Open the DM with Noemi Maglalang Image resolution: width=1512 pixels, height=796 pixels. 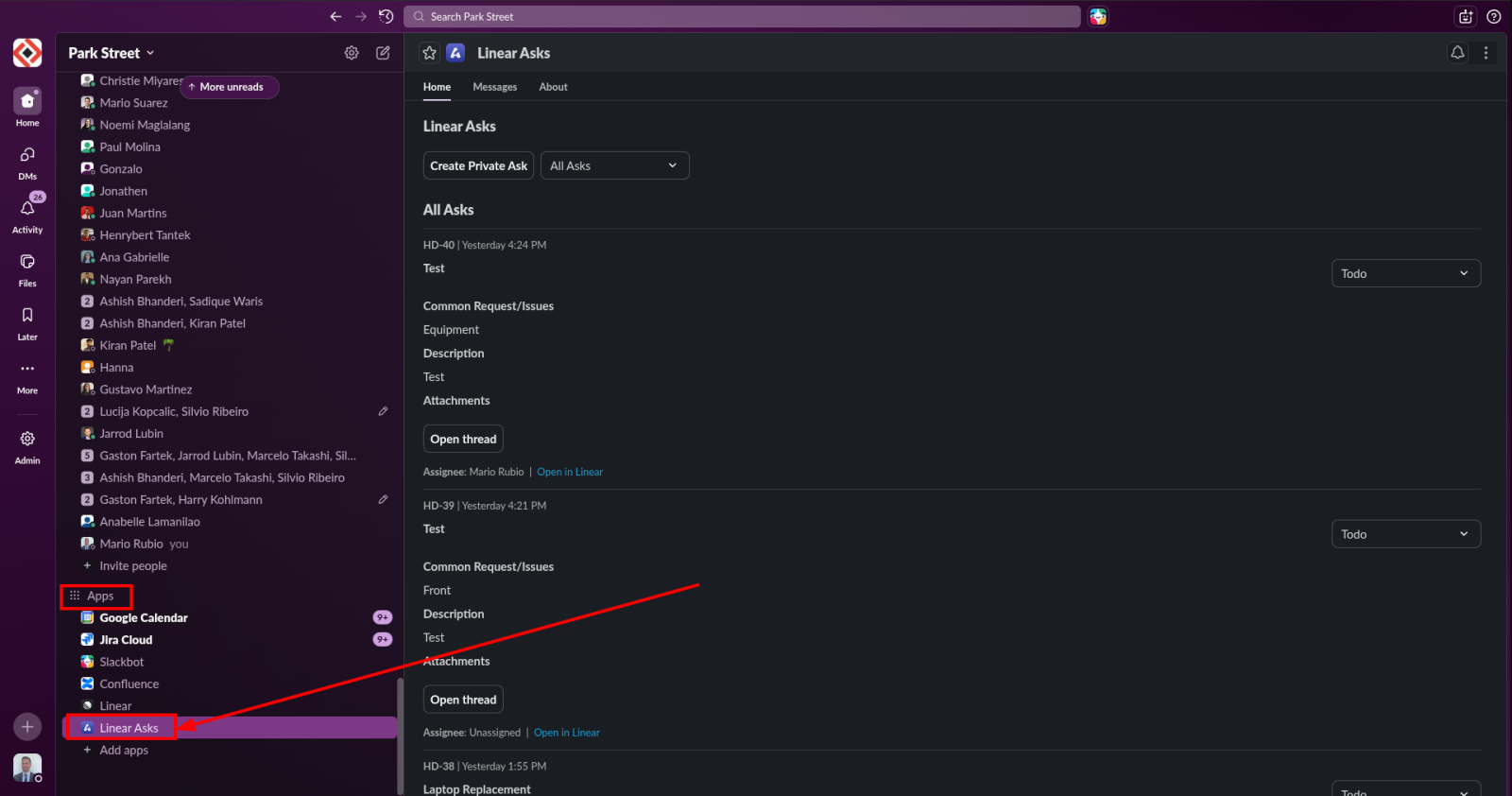tap(229, 125)
